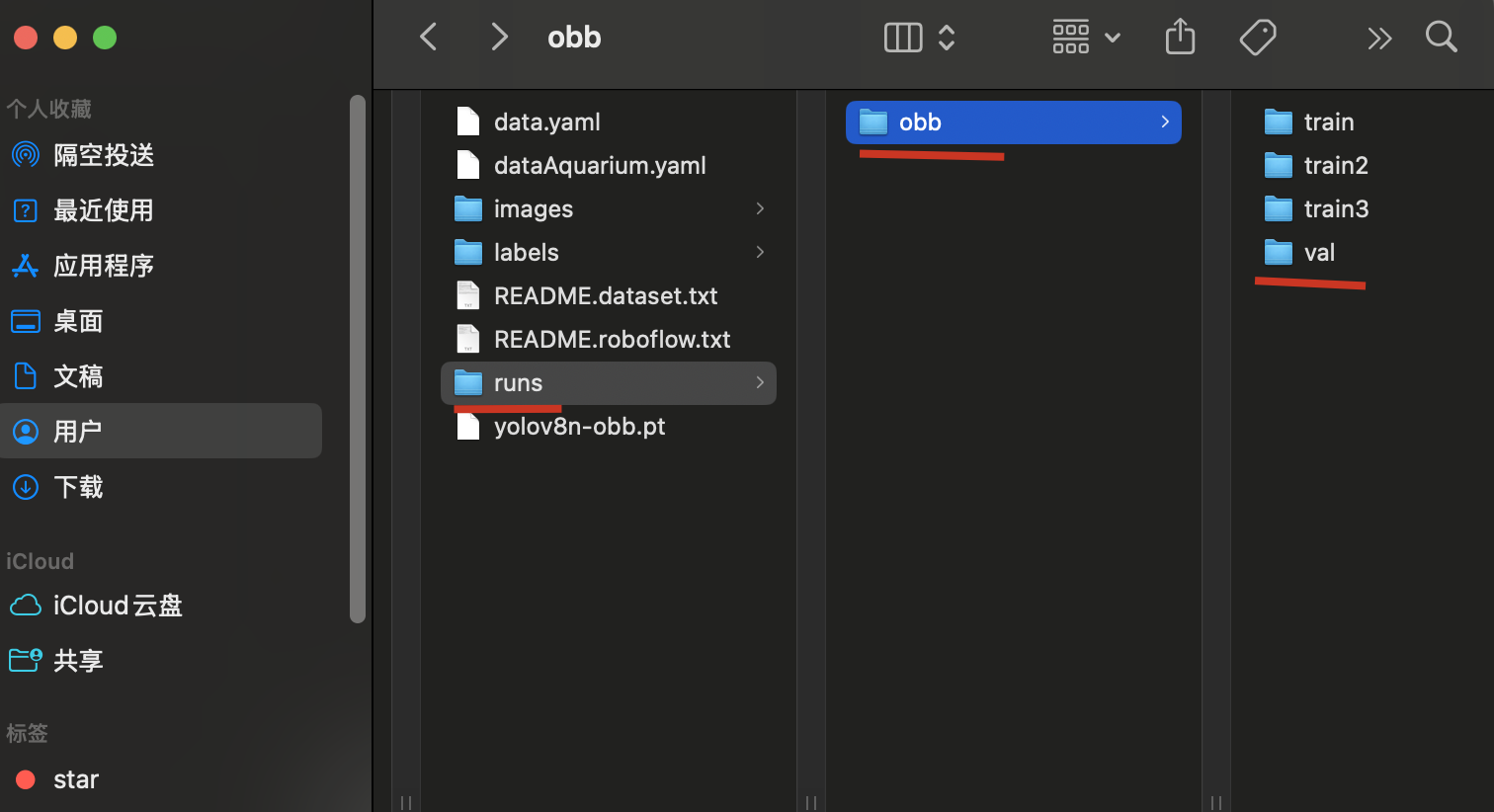Close the Finder window red button
Image resolution: width=1494 pixels, height=812 pixels.
[26, 38]
